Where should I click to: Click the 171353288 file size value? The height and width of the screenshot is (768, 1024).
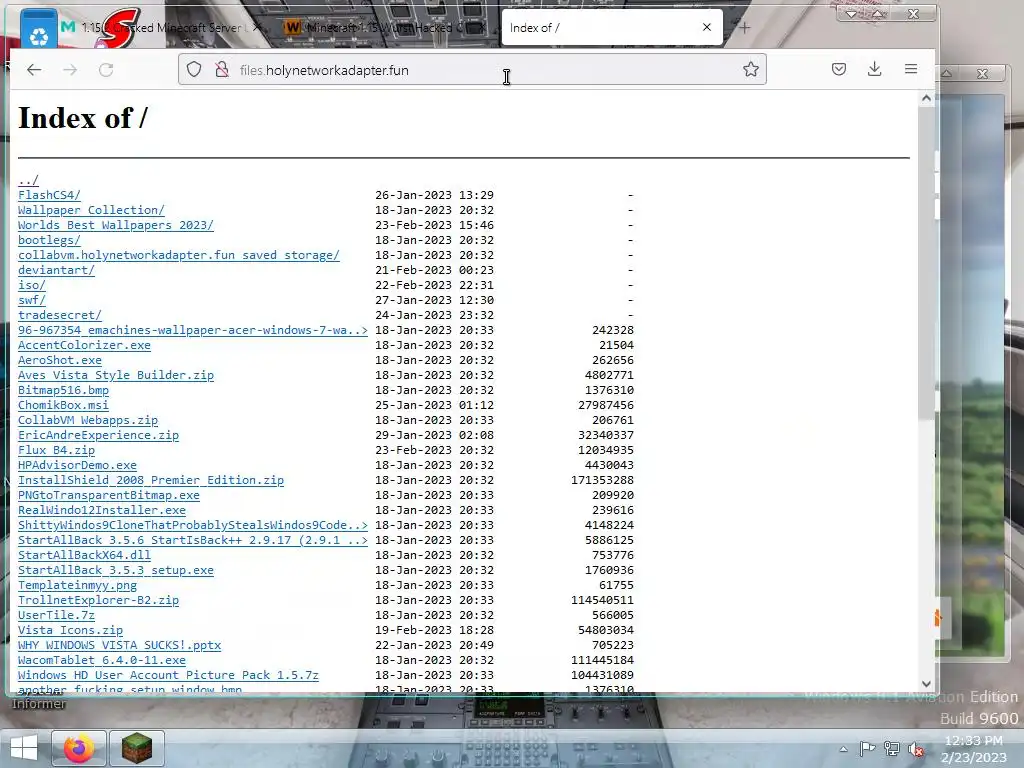[602, 481]
